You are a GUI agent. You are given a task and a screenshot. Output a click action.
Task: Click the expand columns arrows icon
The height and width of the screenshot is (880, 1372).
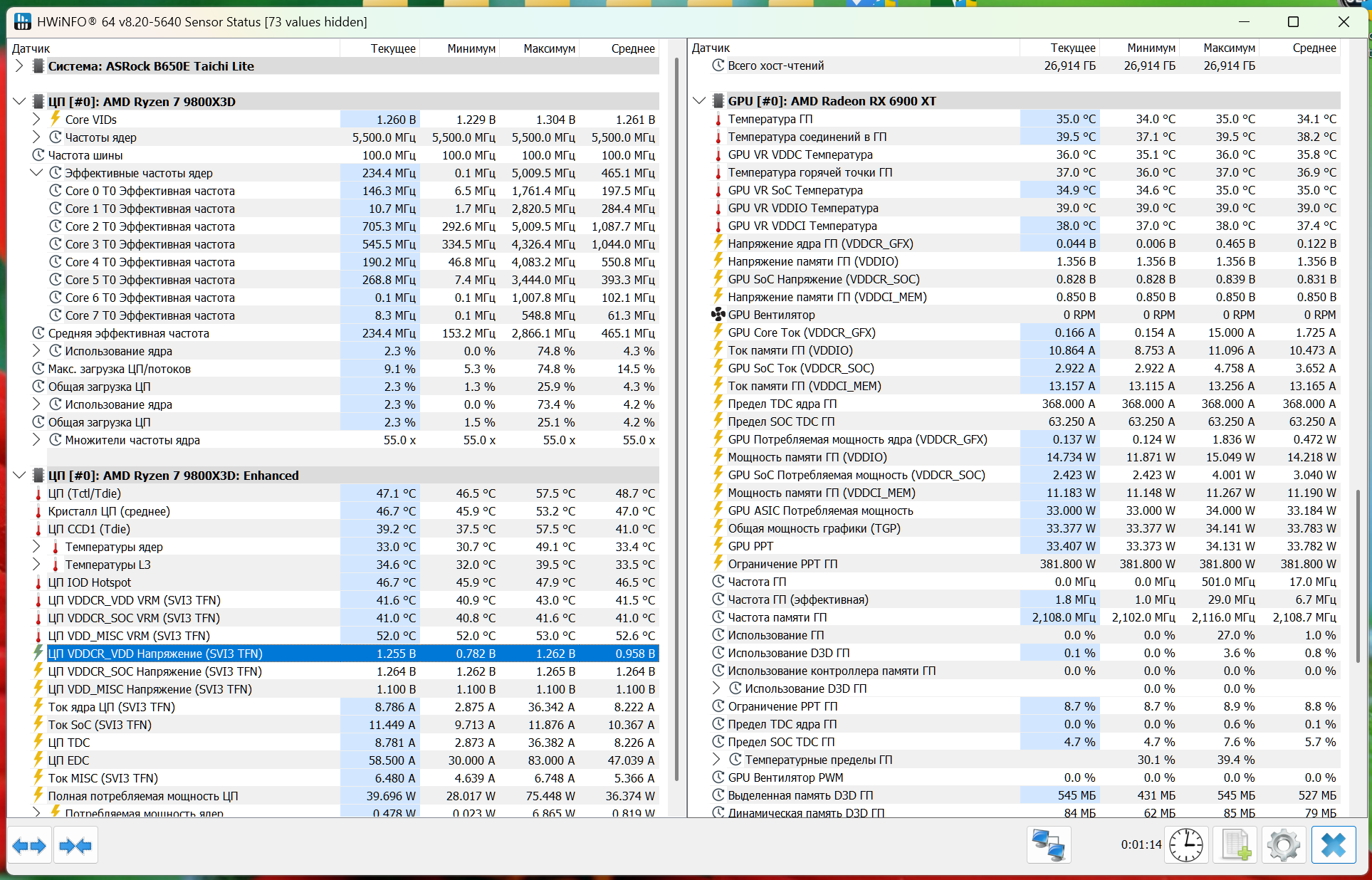coord(29,846)
